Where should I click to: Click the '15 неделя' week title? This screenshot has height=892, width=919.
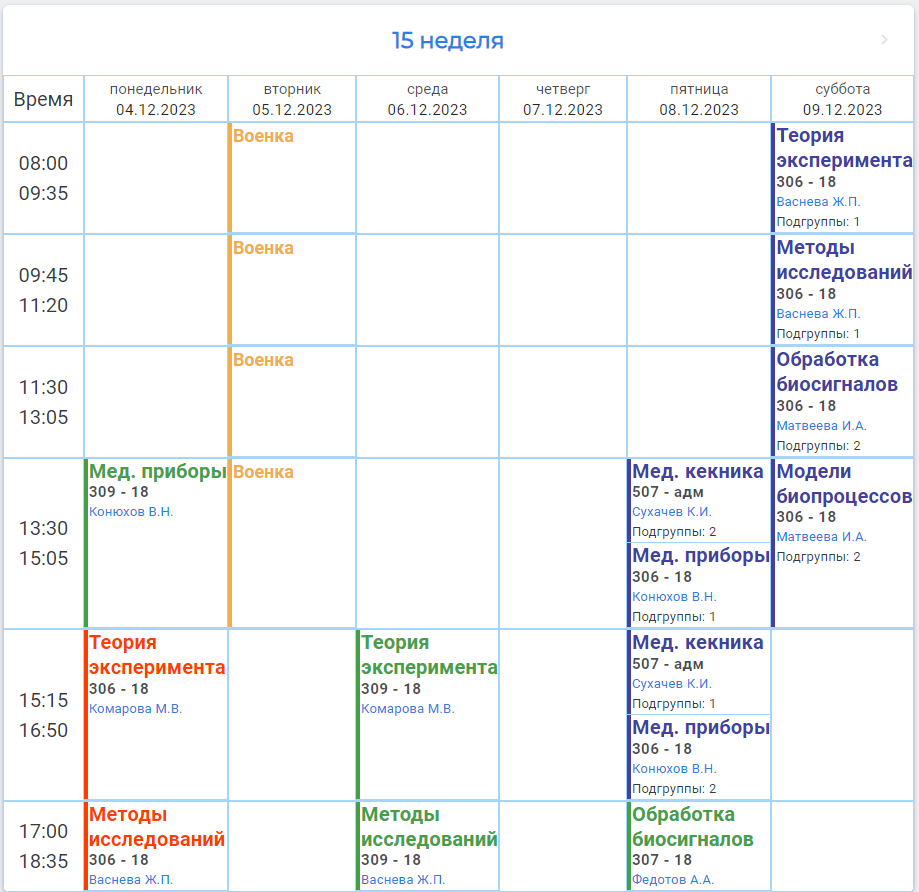coord(447,41)
